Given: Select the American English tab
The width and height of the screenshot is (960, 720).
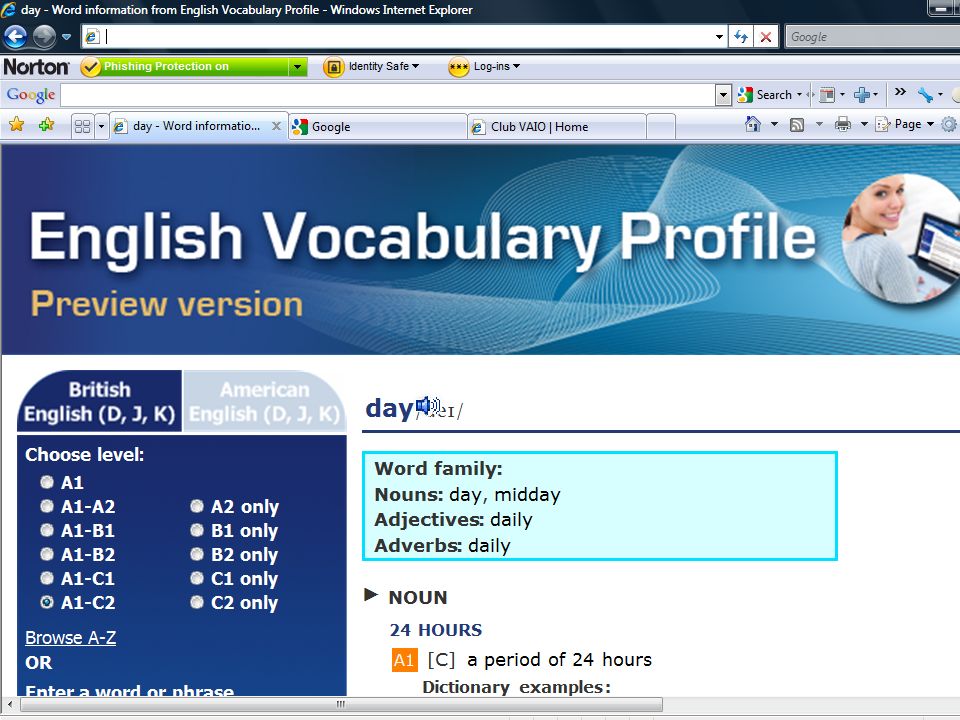Looking at the screenshot, I should (264, 402).
